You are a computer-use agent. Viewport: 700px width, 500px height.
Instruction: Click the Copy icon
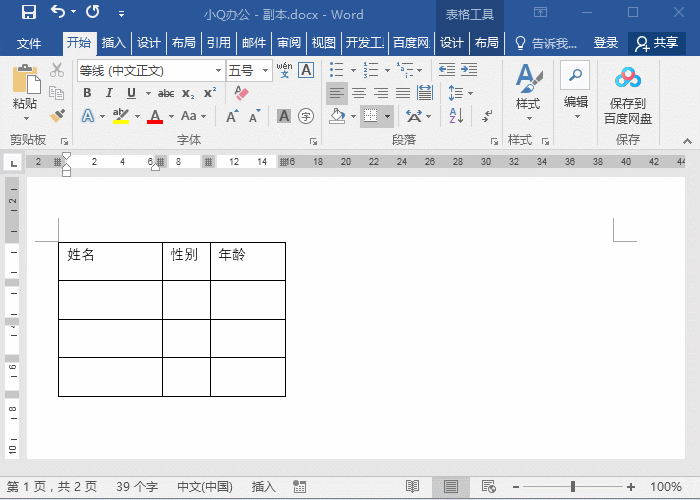coord(57,93)
